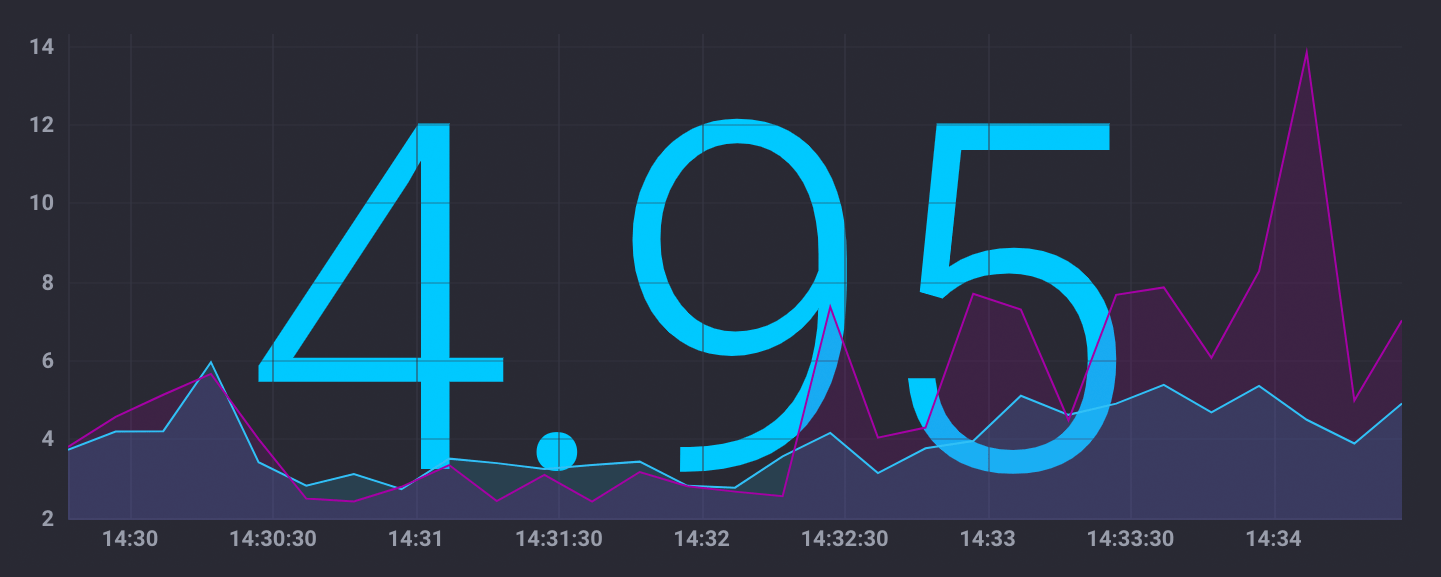
Task: Click the 14:31 time axis label
Action: [416, 539]
